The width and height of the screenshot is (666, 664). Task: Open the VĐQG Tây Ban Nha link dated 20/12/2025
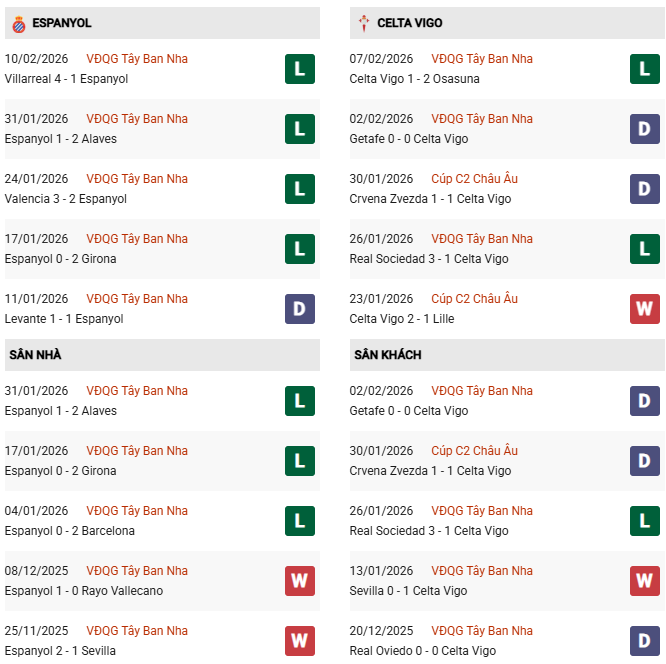tap(482, 631)
